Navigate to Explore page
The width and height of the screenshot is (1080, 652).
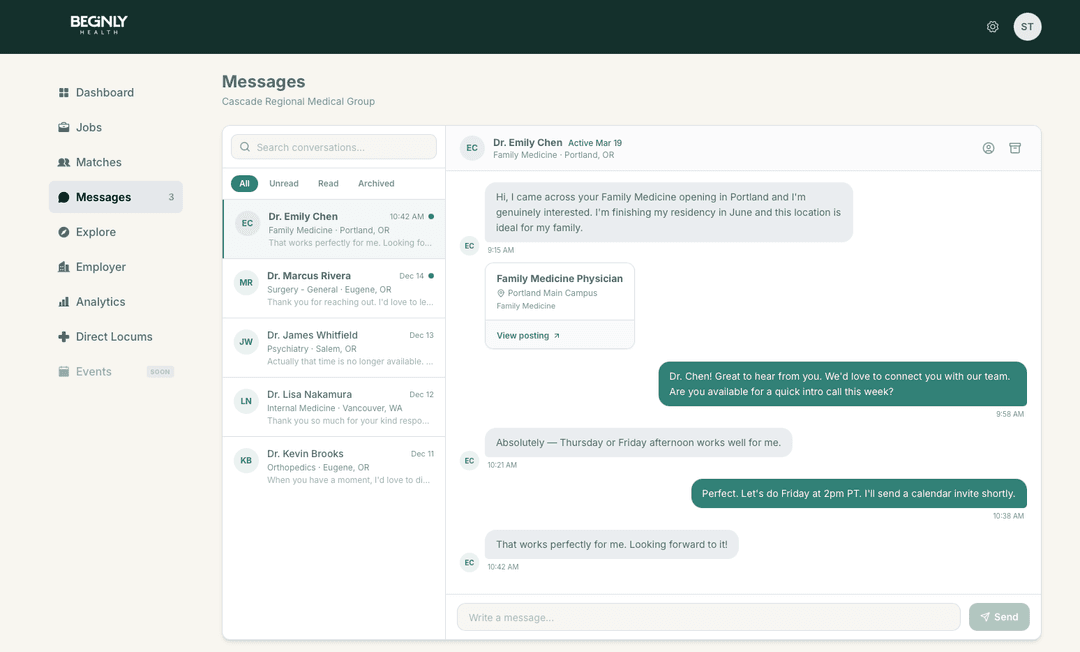[x=95, y=232]
